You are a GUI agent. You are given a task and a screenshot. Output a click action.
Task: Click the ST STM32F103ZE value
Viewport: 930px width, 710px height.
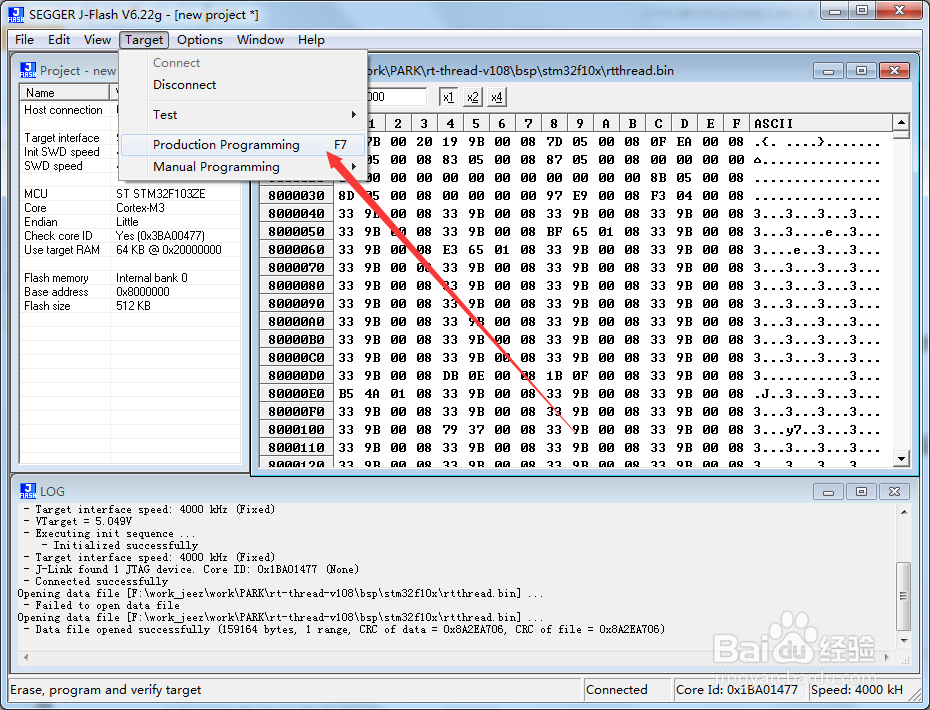click(161, 194)
